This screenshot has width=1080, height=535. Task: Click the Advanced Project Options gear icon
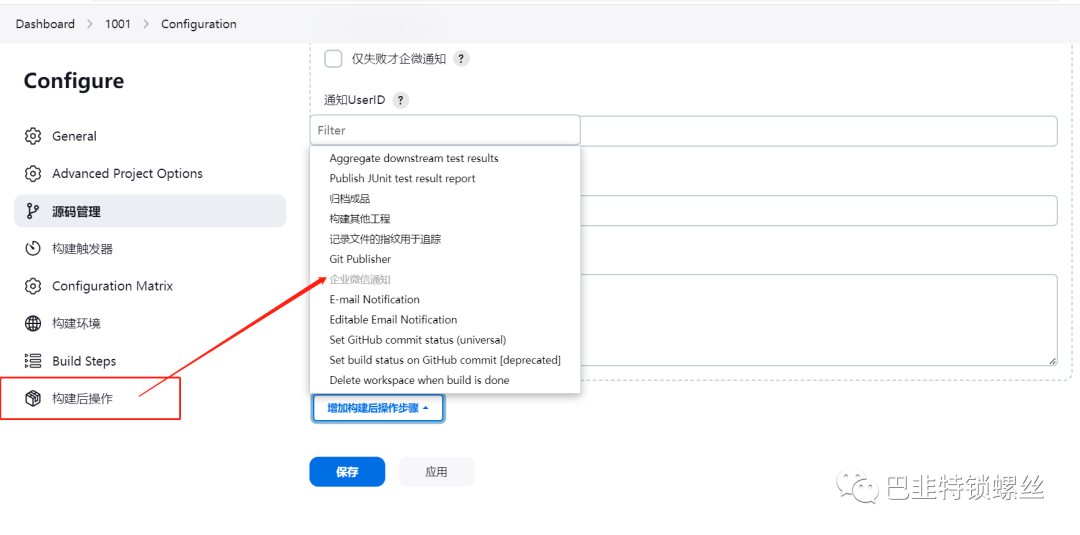33,174
